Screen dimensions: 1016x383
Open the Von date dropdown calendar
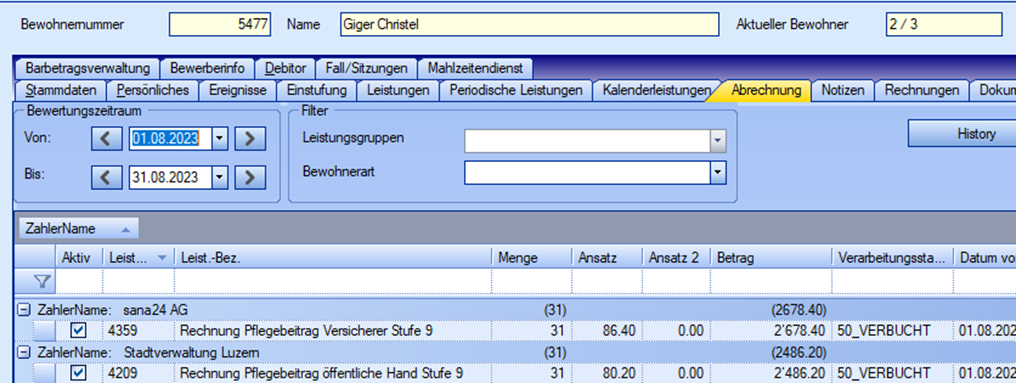(220, 138)
